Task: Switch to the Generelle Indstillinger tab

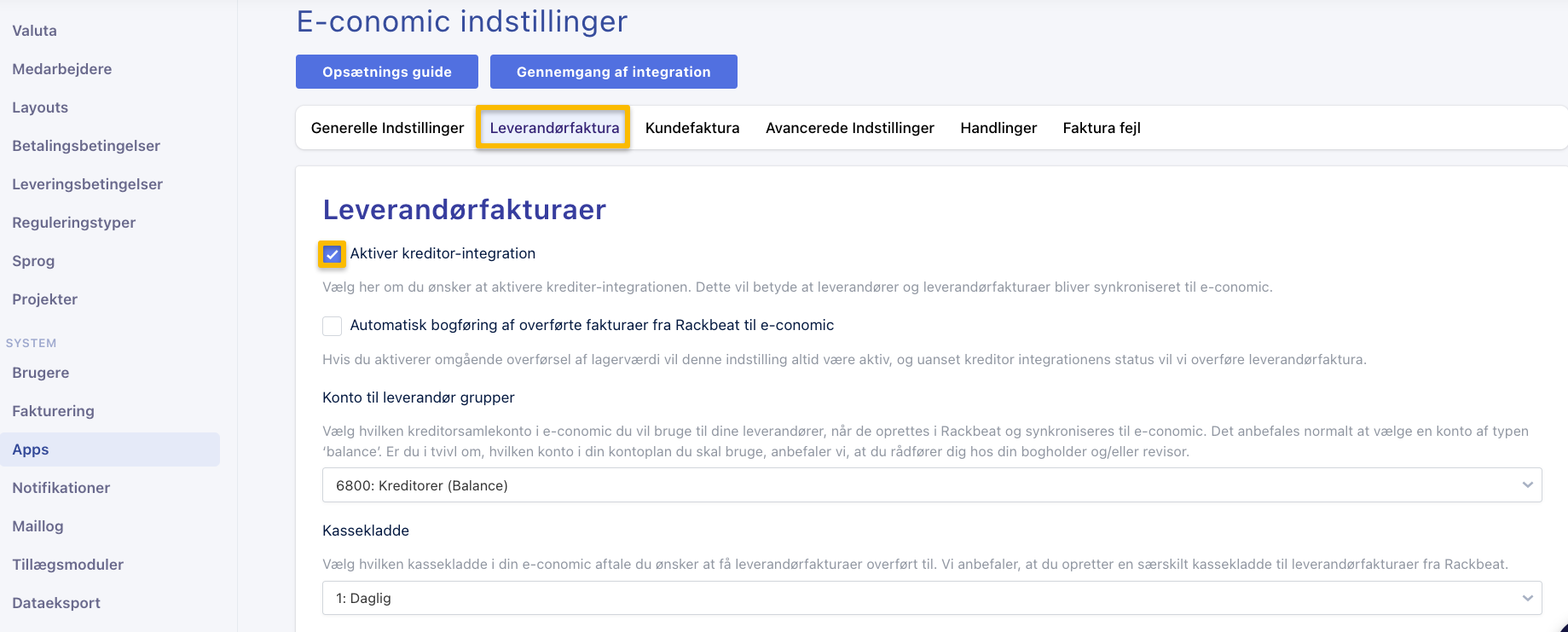Action: coord(387,128)
